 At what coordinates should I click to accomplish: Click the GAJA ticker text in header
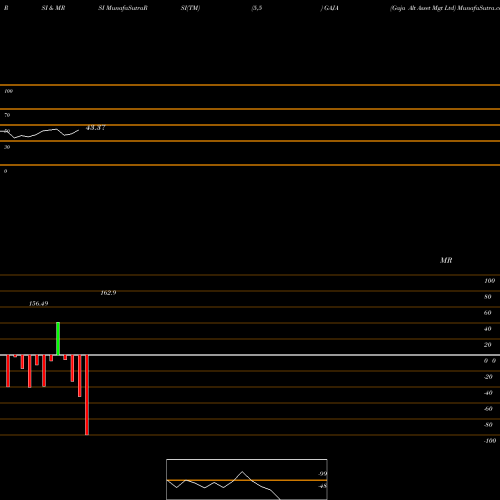pyautogui.click(x=331, y=8)
